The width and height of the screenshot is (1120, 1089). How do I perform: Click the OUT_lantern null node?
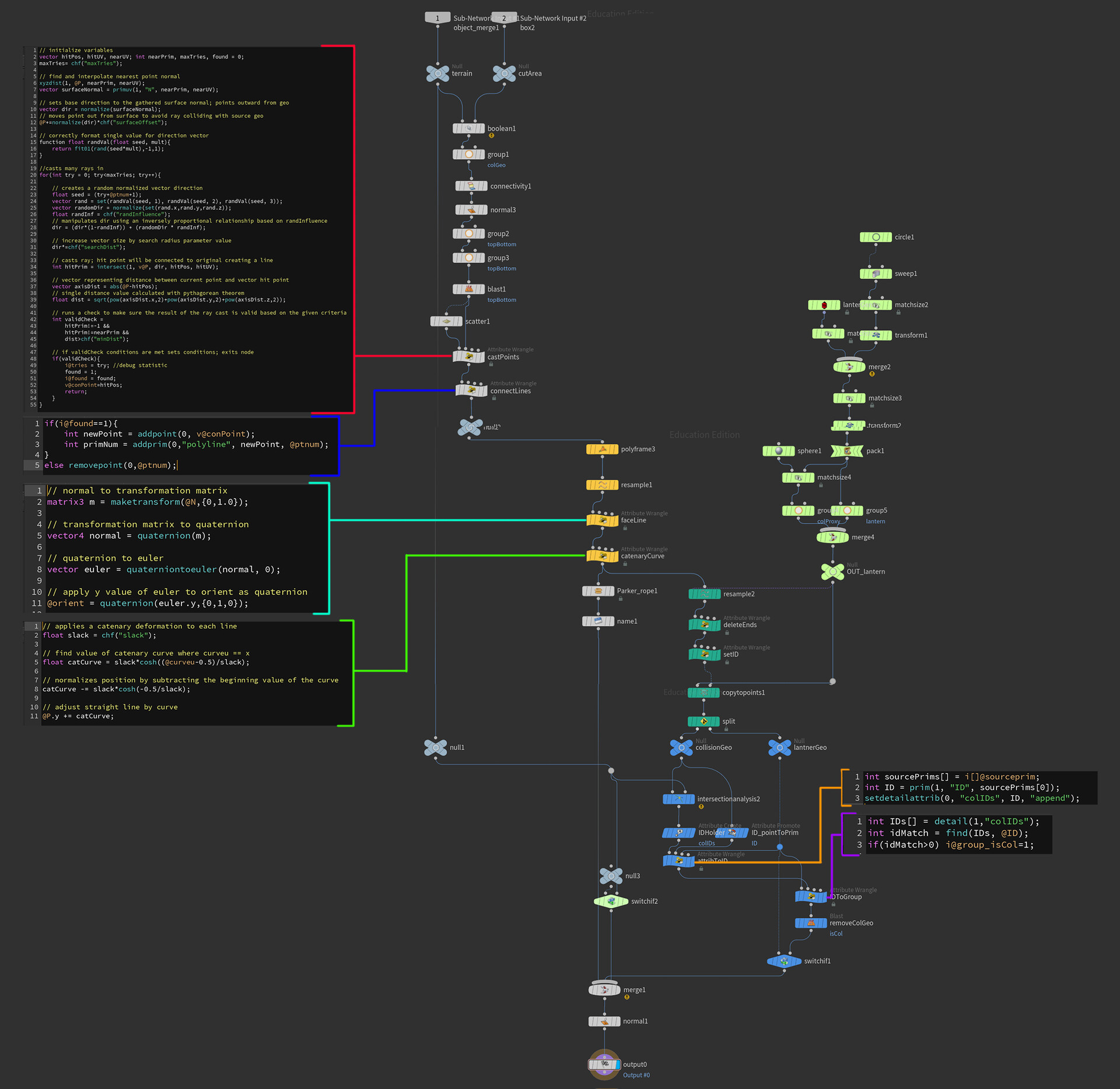click(832, 571)
